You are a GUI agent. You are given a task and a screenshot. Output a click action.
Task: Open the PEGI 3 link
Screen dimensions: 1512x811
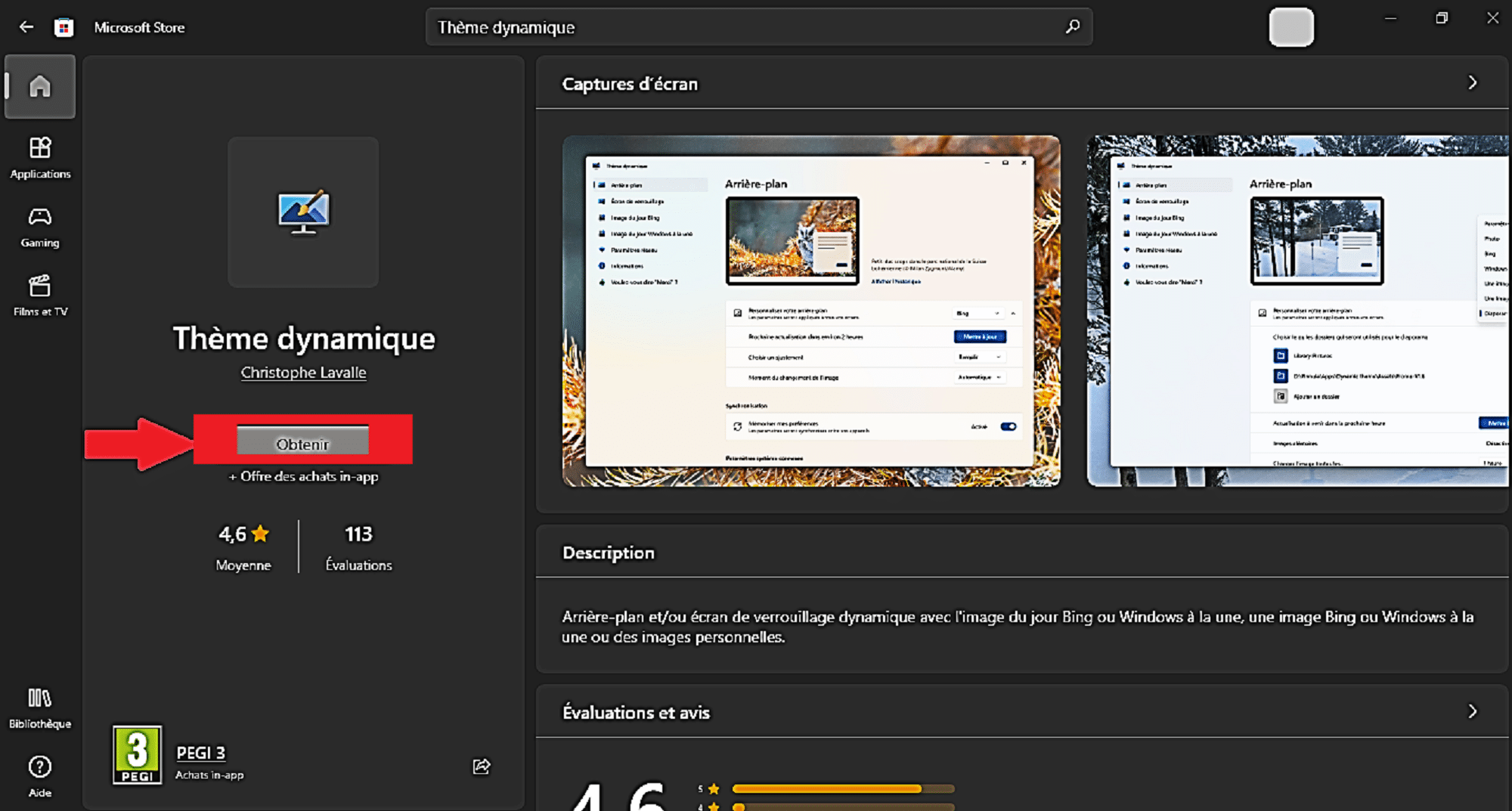pyautogui.click(x=200, y=753)
